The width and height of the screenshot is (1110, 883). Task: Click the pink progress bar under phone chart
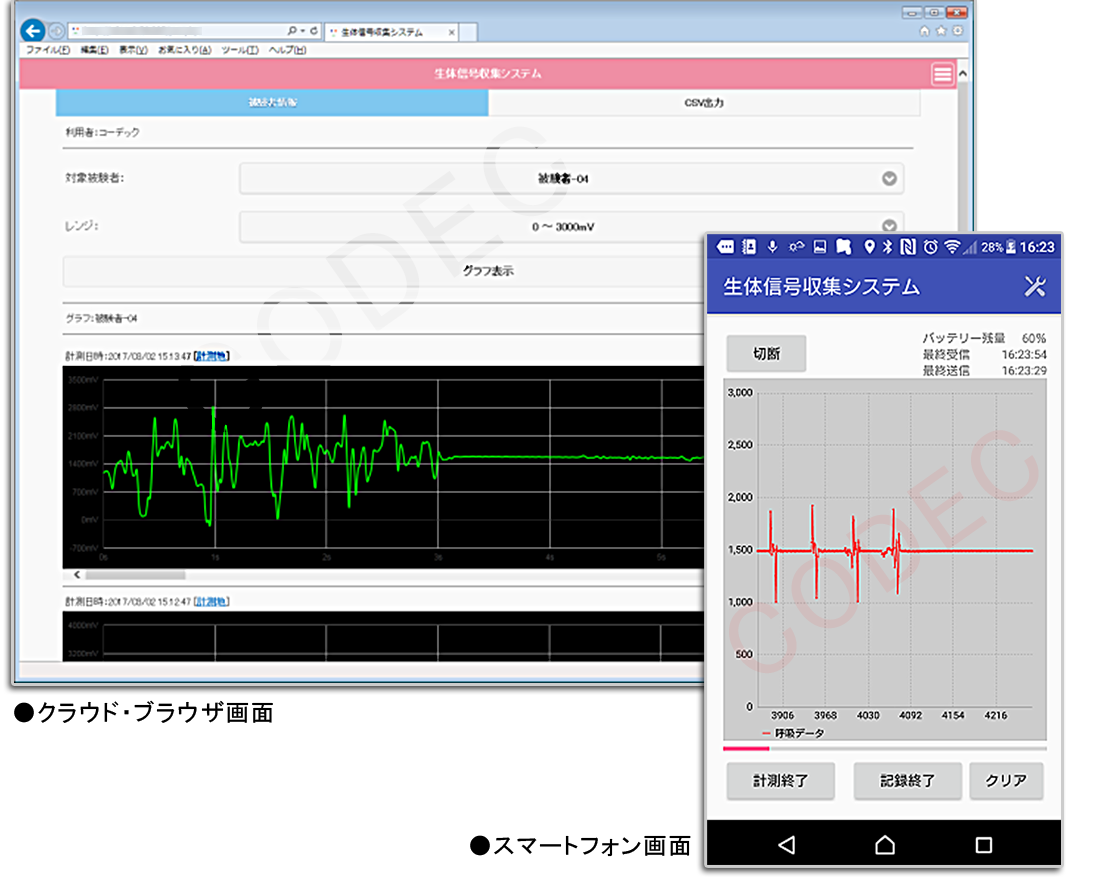point(746,748)
